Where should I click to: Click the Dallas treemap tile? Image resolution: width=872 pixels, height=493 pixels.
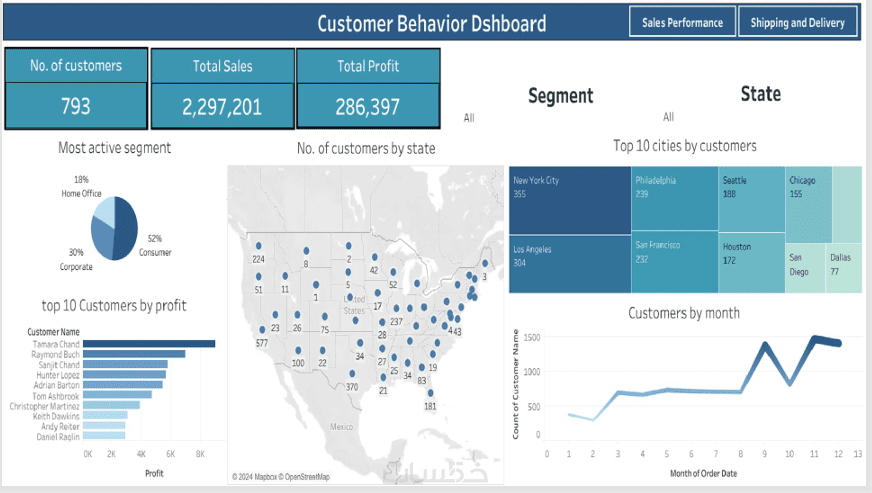(x=844, y=268)
